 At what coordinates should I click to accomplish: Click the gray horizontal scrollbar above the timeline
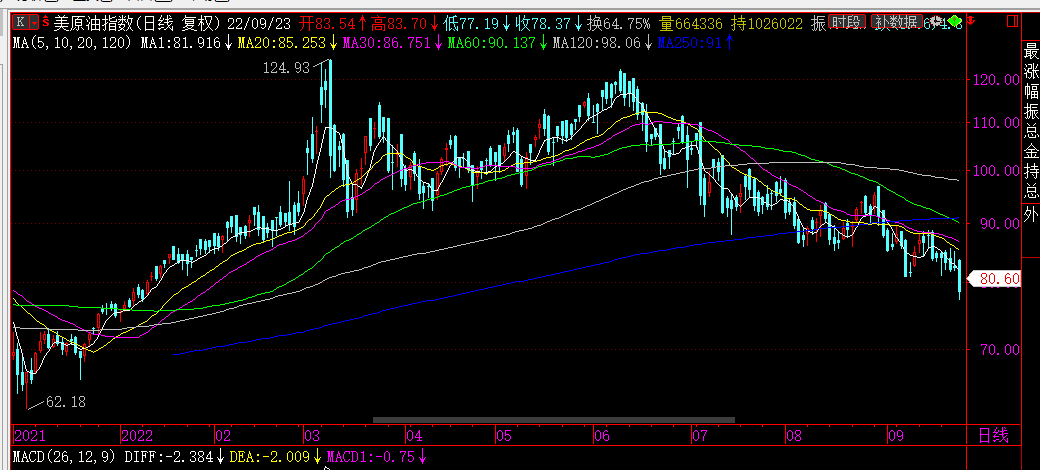pos(553,420)
